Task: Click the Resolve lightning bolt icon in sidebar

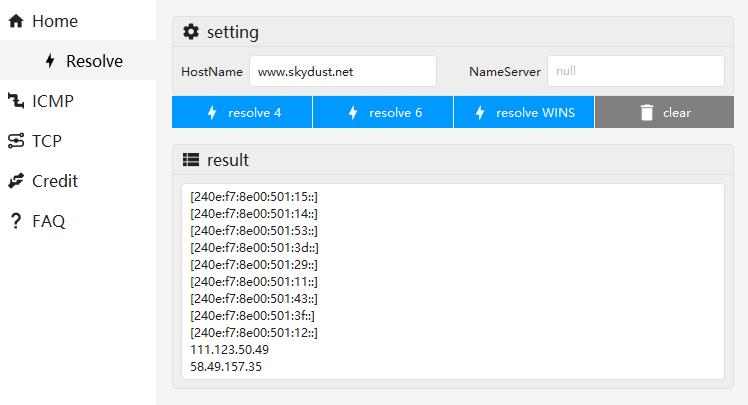Action: pyautogui.click(x=50, y=61)
